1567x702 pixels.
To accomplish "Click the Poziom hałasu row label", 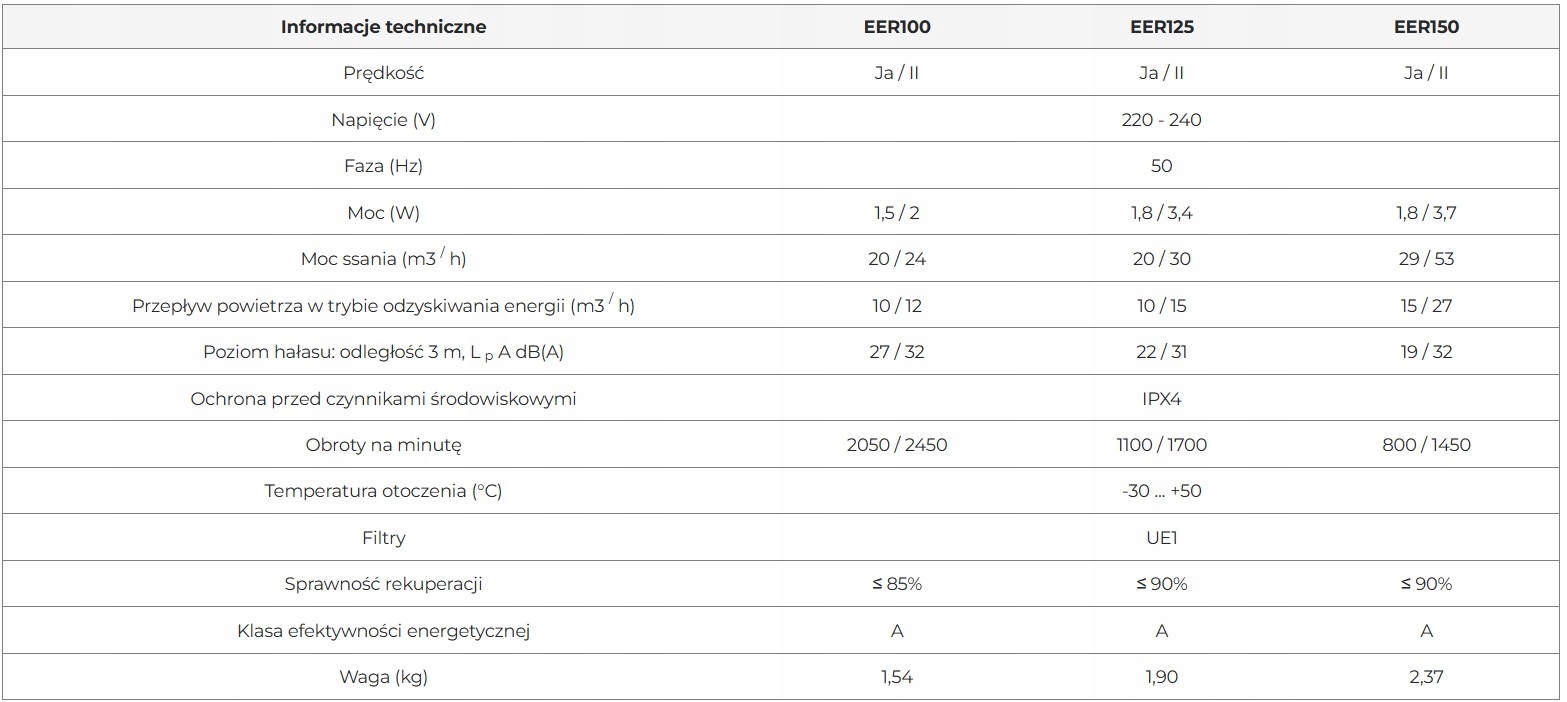I will (383, 352).
